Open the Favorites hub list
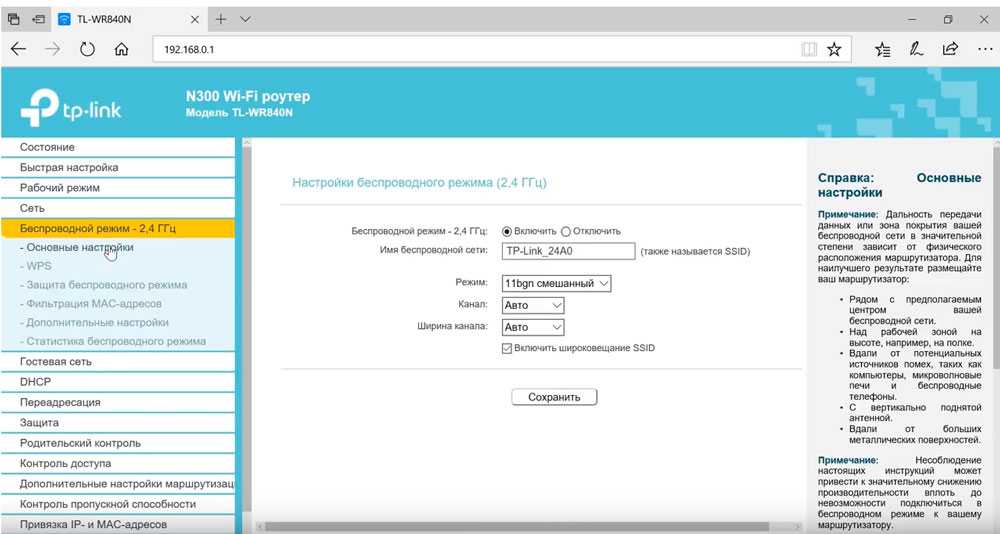 882,49
